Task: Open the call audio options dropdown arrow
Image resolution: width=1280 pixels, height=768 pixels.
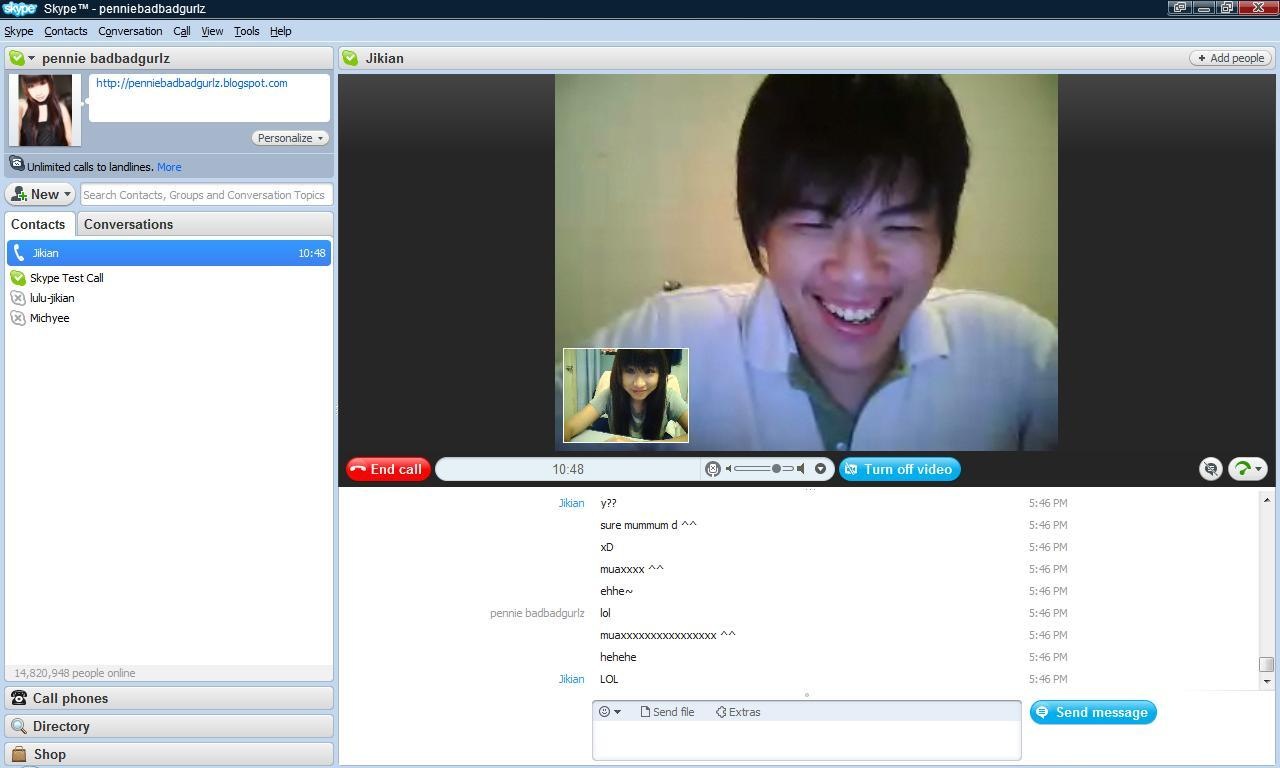Action: pyautogui.click(x=820, y=469)
